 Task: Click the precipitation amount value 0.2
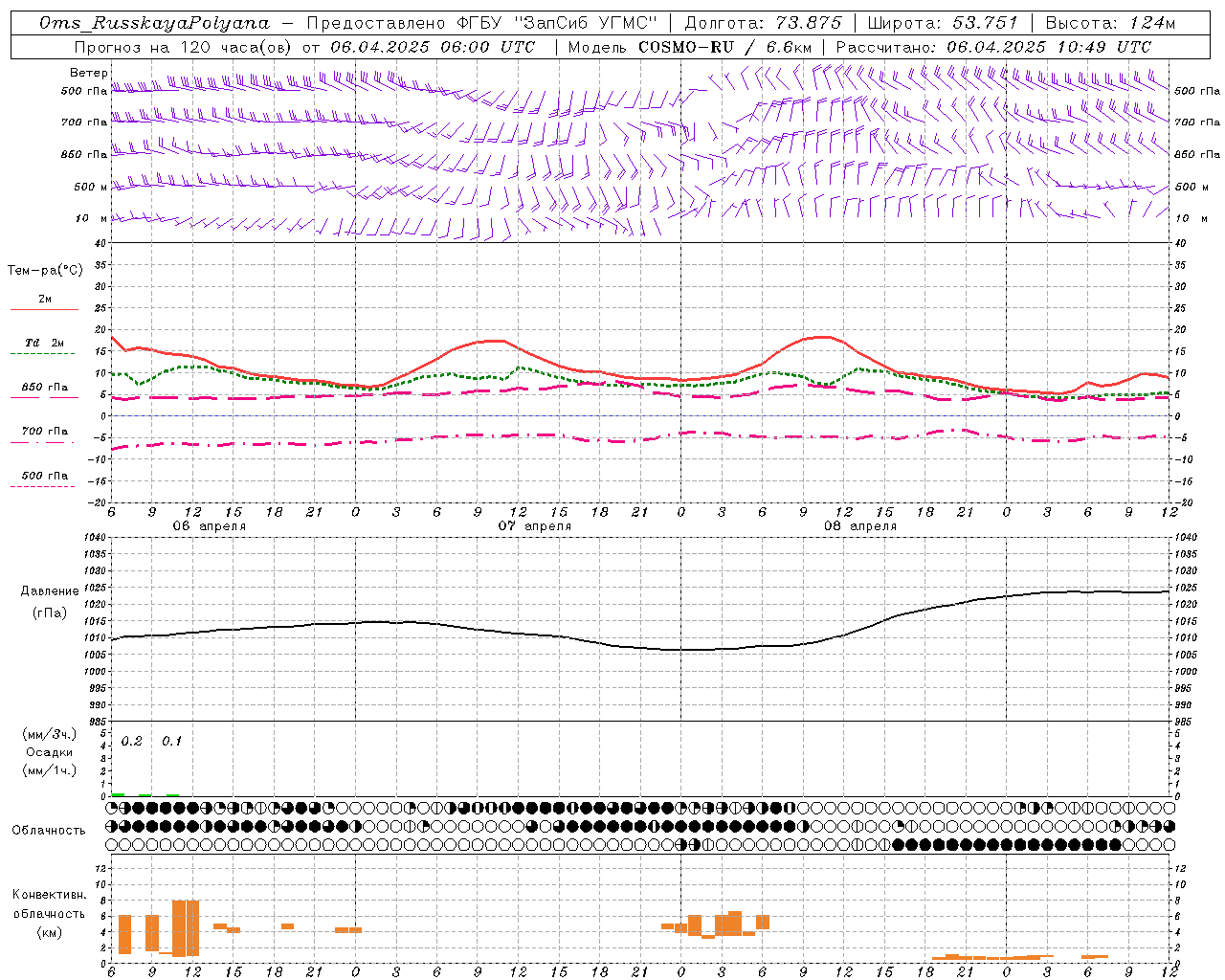pyautogui.click(x=131, y=742)
